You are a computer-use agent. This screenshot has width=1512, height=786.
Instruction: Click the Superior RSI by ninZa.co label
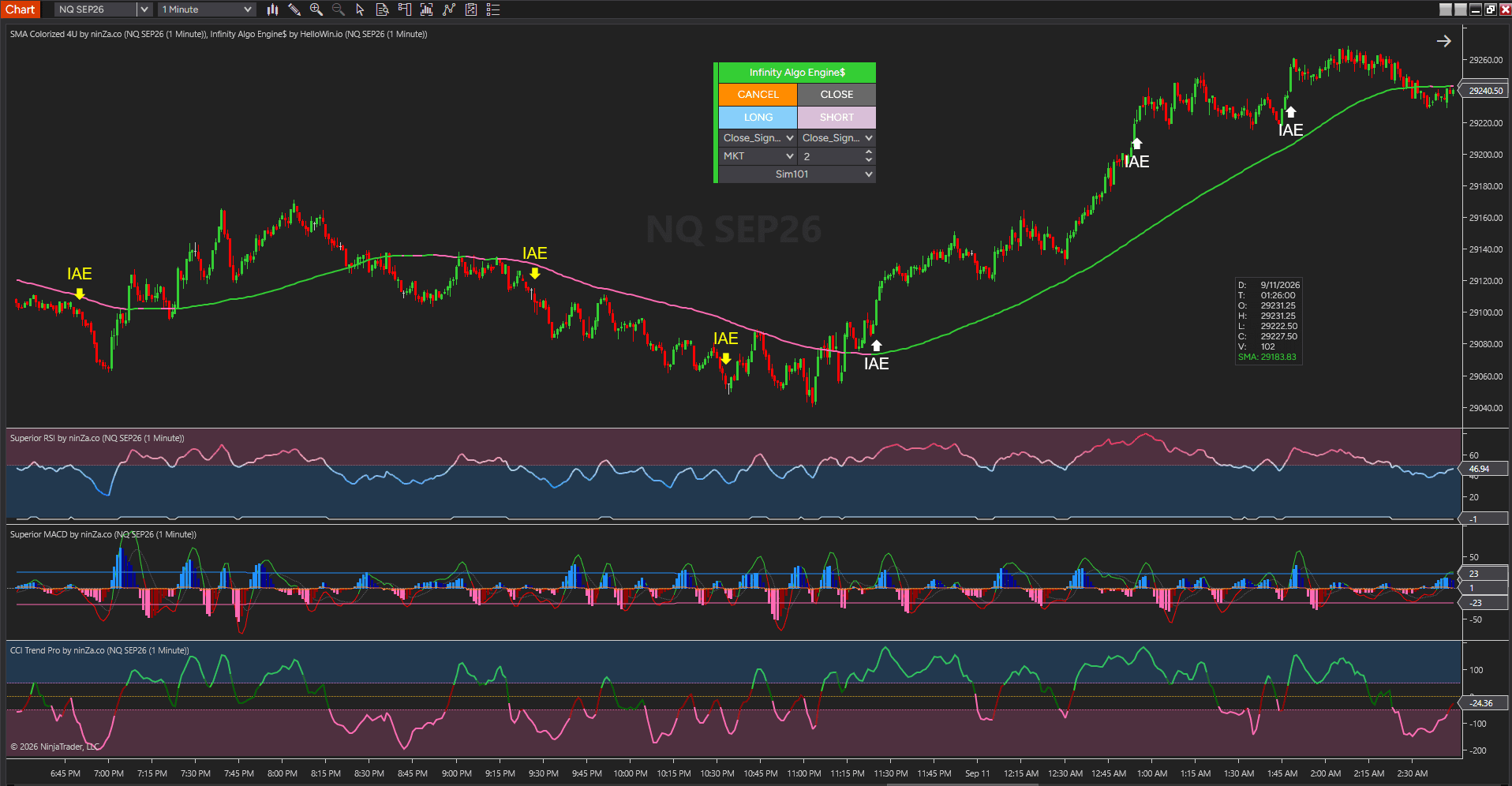click(x=97, y=439)
